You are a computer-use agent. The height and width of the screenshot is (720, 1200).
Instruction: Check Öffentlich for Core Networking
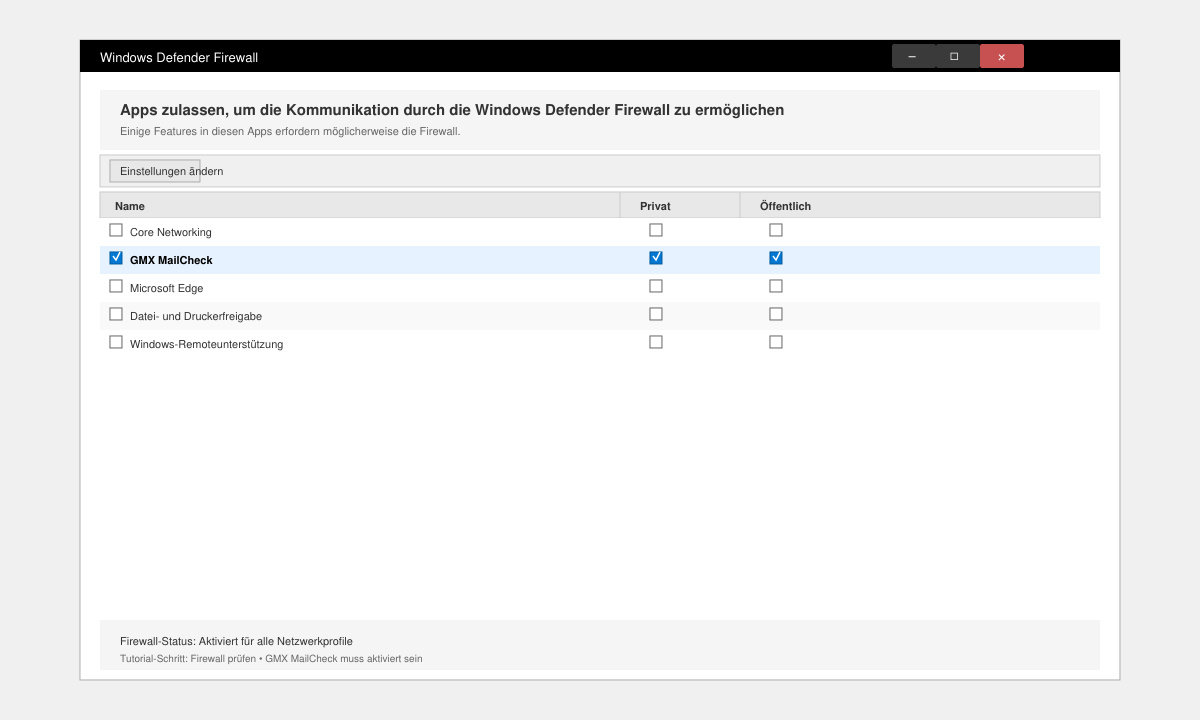pos(776,230)
